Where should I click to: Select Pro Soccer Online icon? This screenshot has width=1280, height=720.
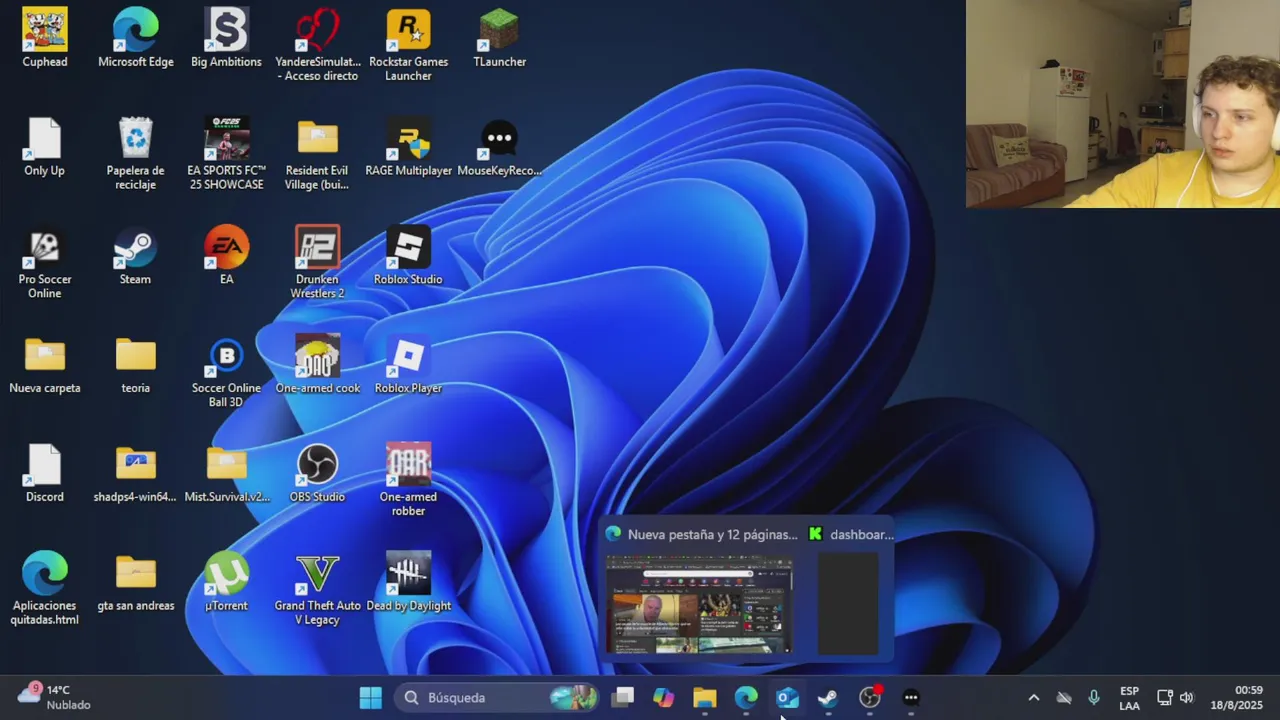(45, 263)
